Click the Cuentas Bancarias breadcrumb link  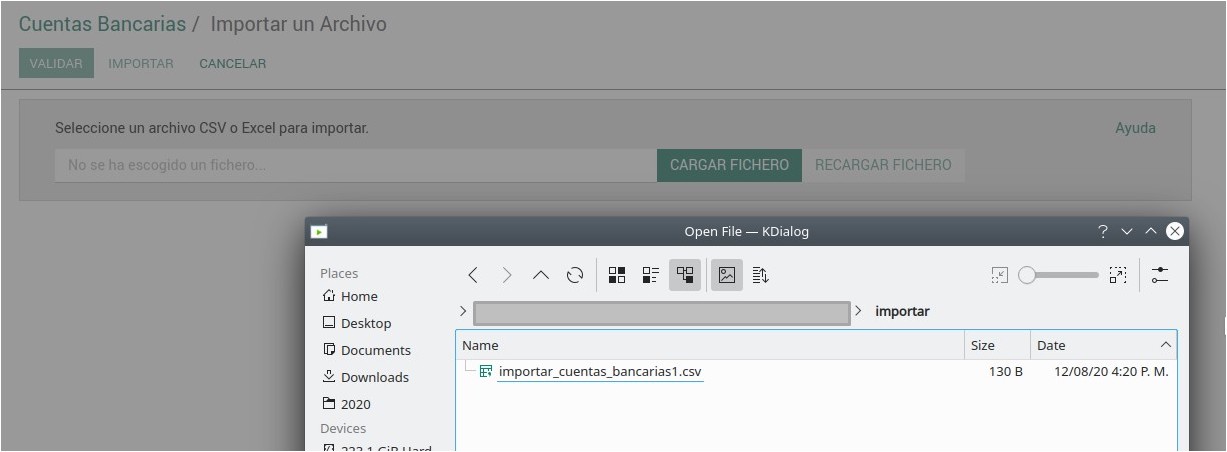102,24
